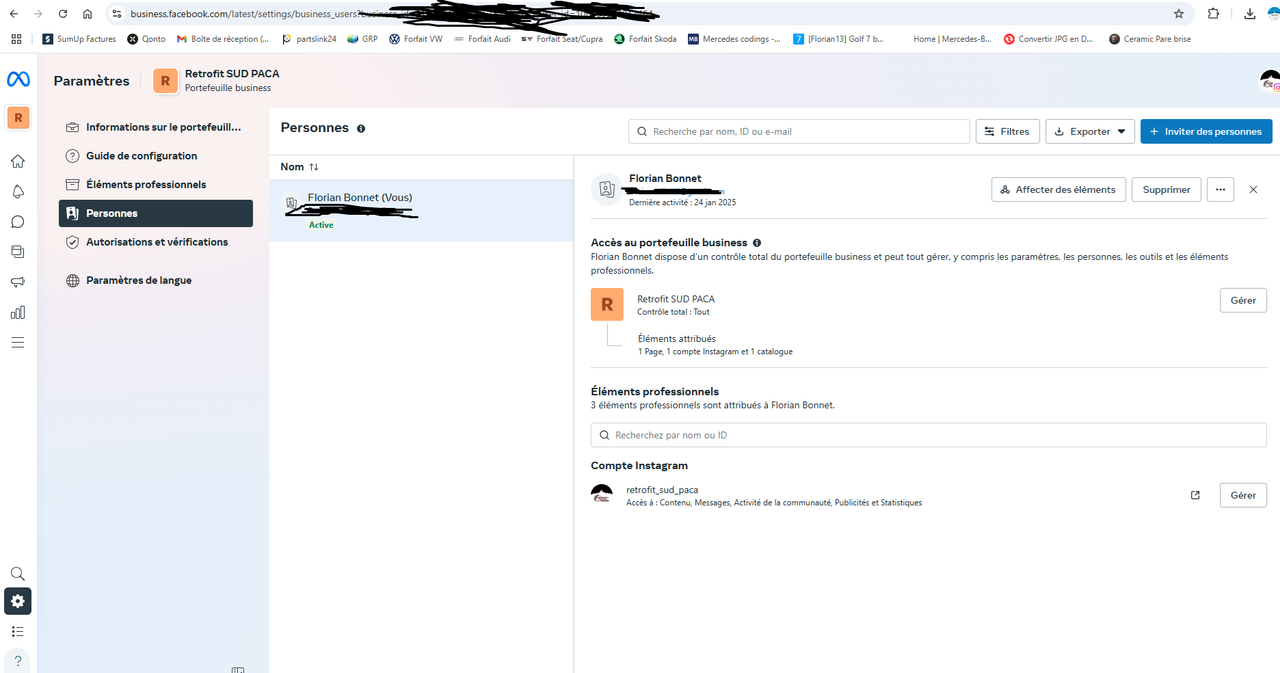View site information icon in the address bar
This screenshot has height=673, width=1280.
117,14
